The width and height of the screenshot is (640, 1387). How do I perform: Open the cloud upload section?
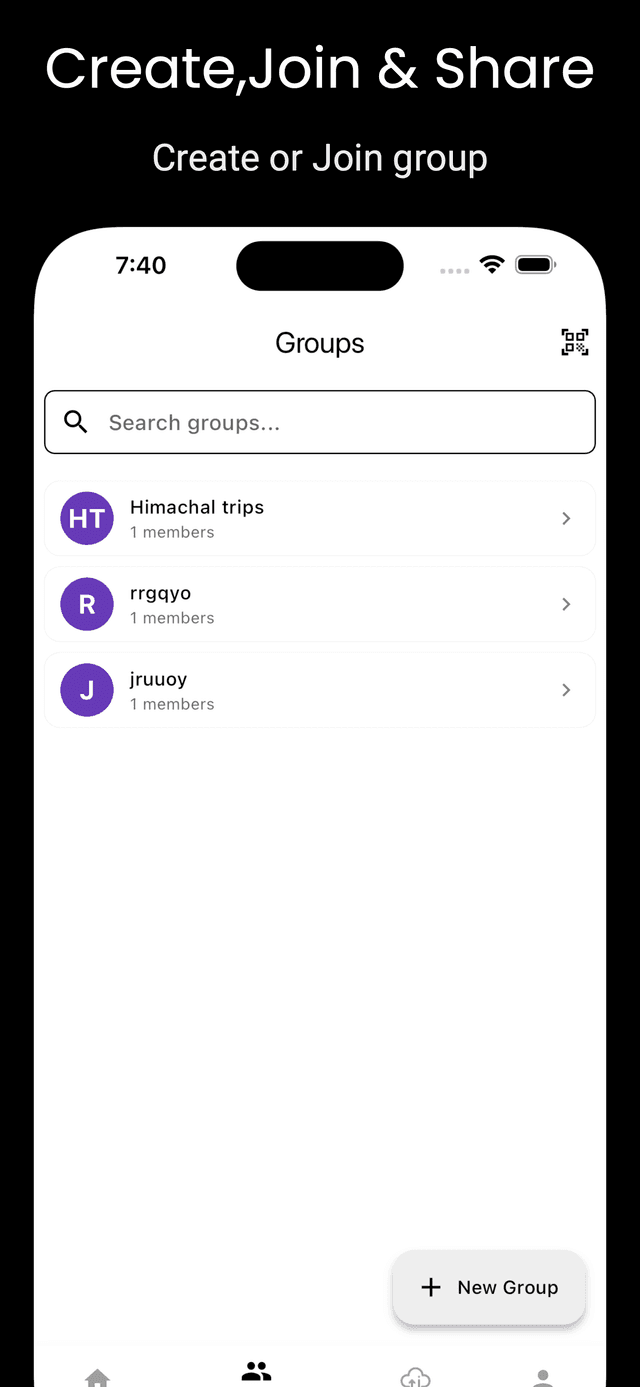pos(415,1377)
